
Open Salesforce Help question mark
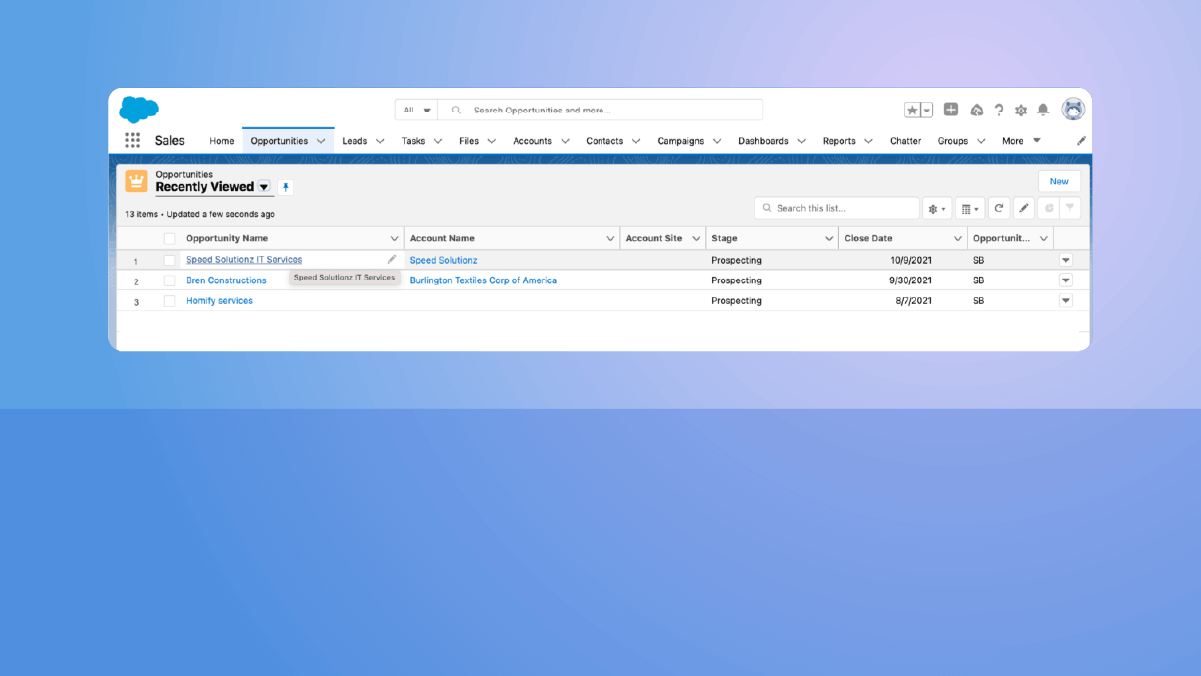pos(998,110)
